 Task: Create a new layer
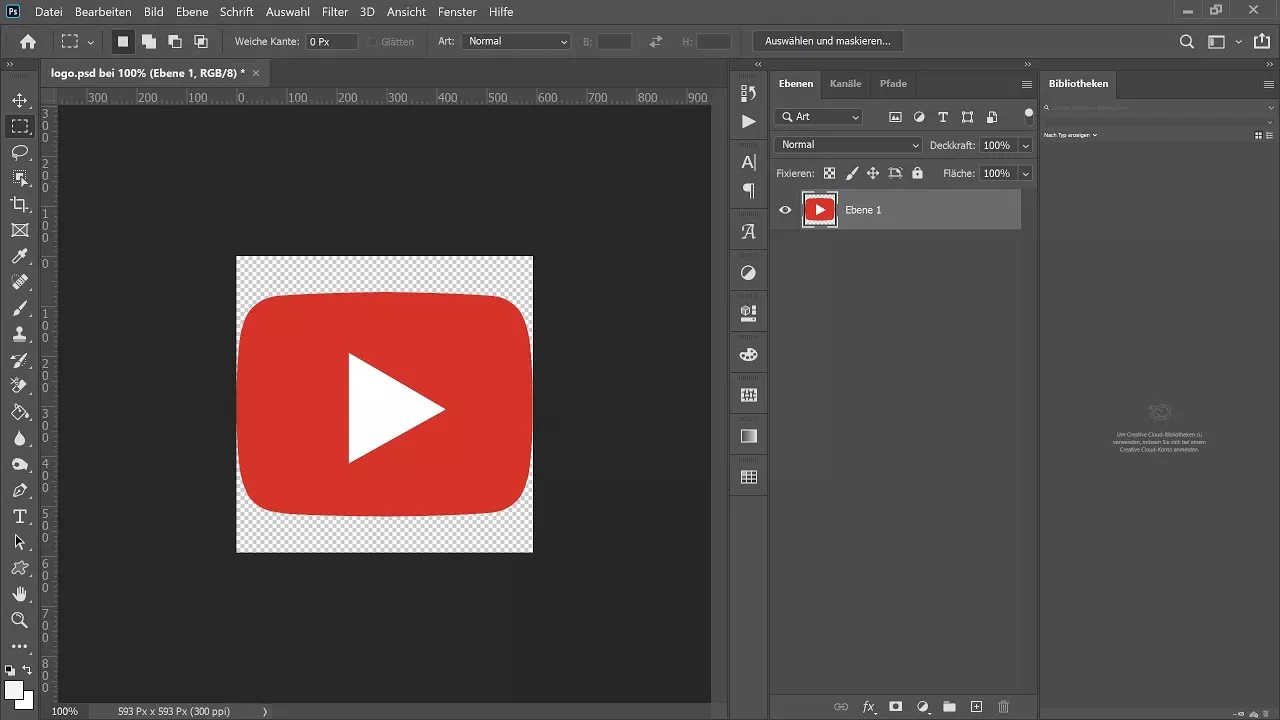[975, 707]
